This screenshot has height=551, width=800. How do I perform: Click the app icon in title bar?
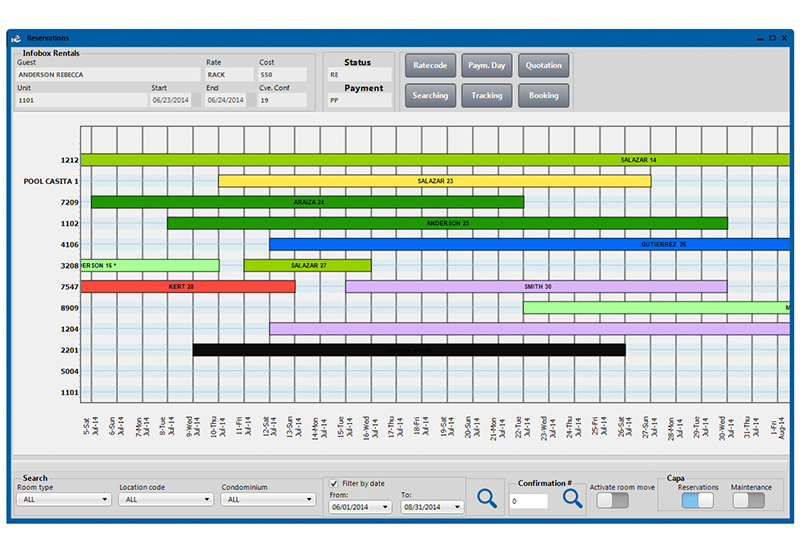16,38
